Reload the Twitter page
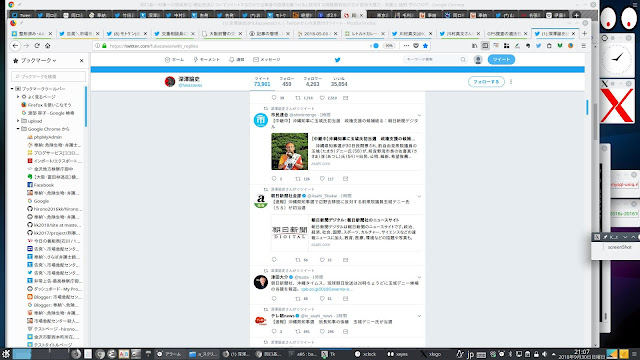 coord(37,46)
